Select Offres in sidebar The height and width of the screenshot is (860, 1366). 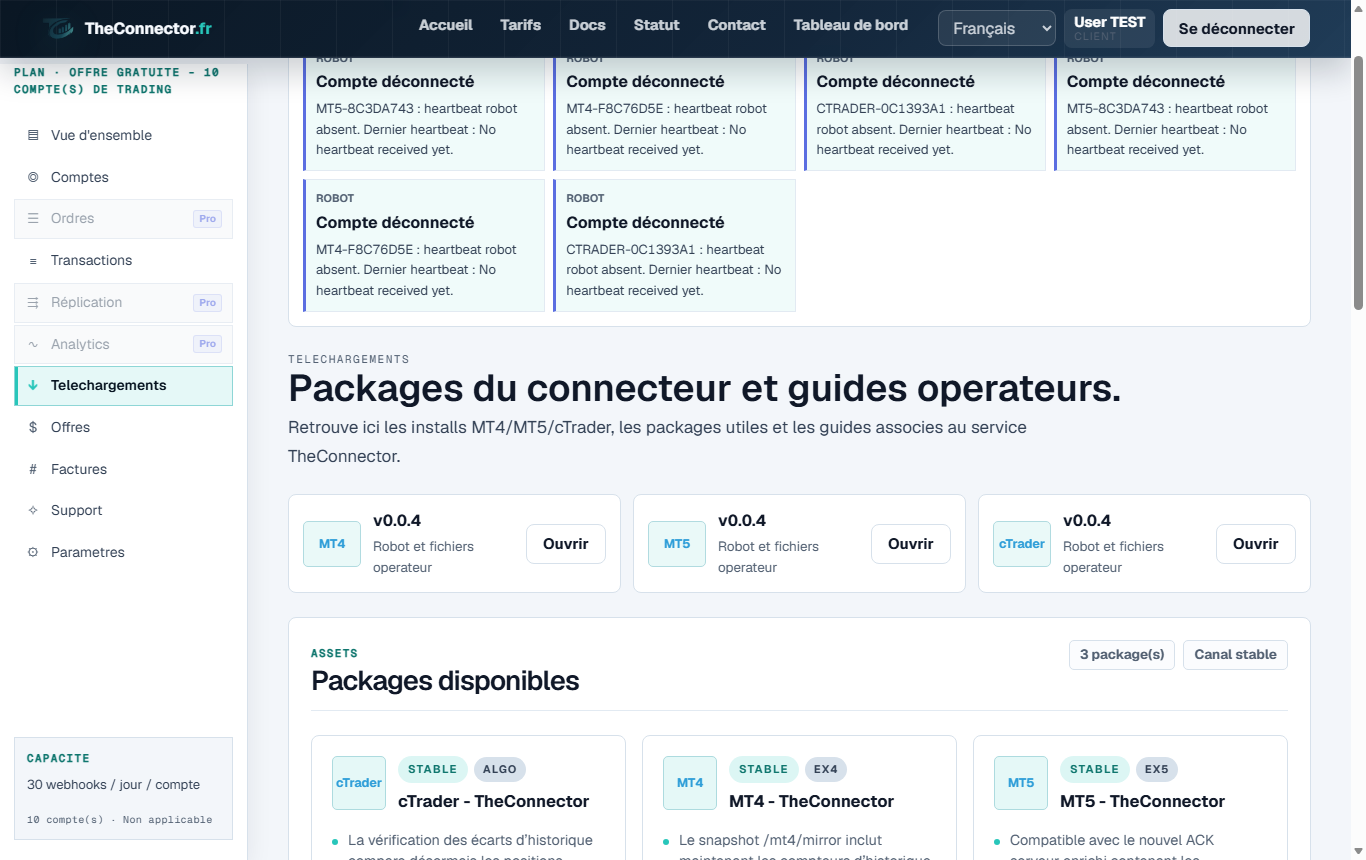pyautogui.click(x=124, y=427)
